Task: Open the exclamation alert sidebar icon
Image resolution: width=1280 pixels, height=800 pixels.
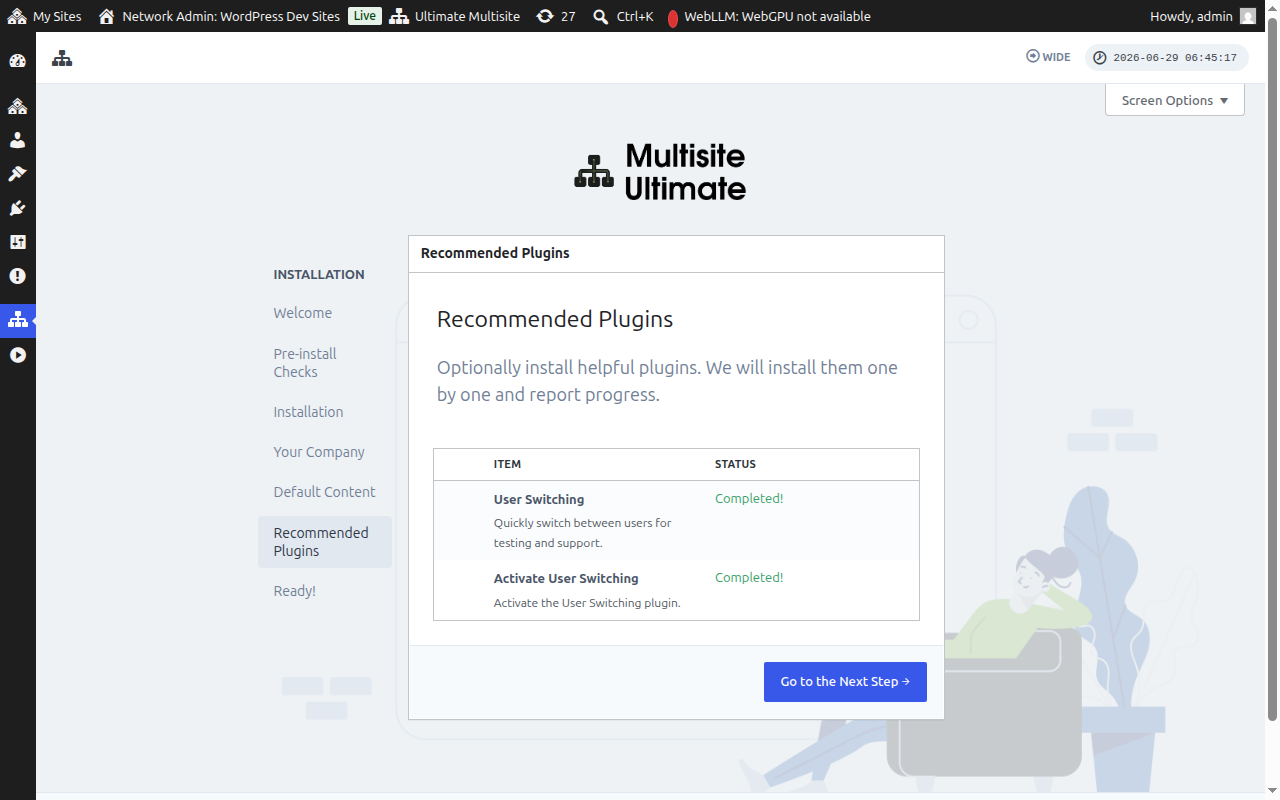Action: click(x=17, y=276)
